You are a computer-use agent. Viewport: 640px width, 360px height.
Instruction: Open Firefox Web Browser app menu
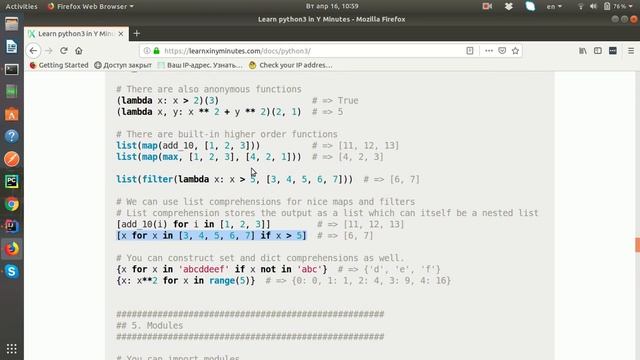pyautogui.click(x=91, y=6)
